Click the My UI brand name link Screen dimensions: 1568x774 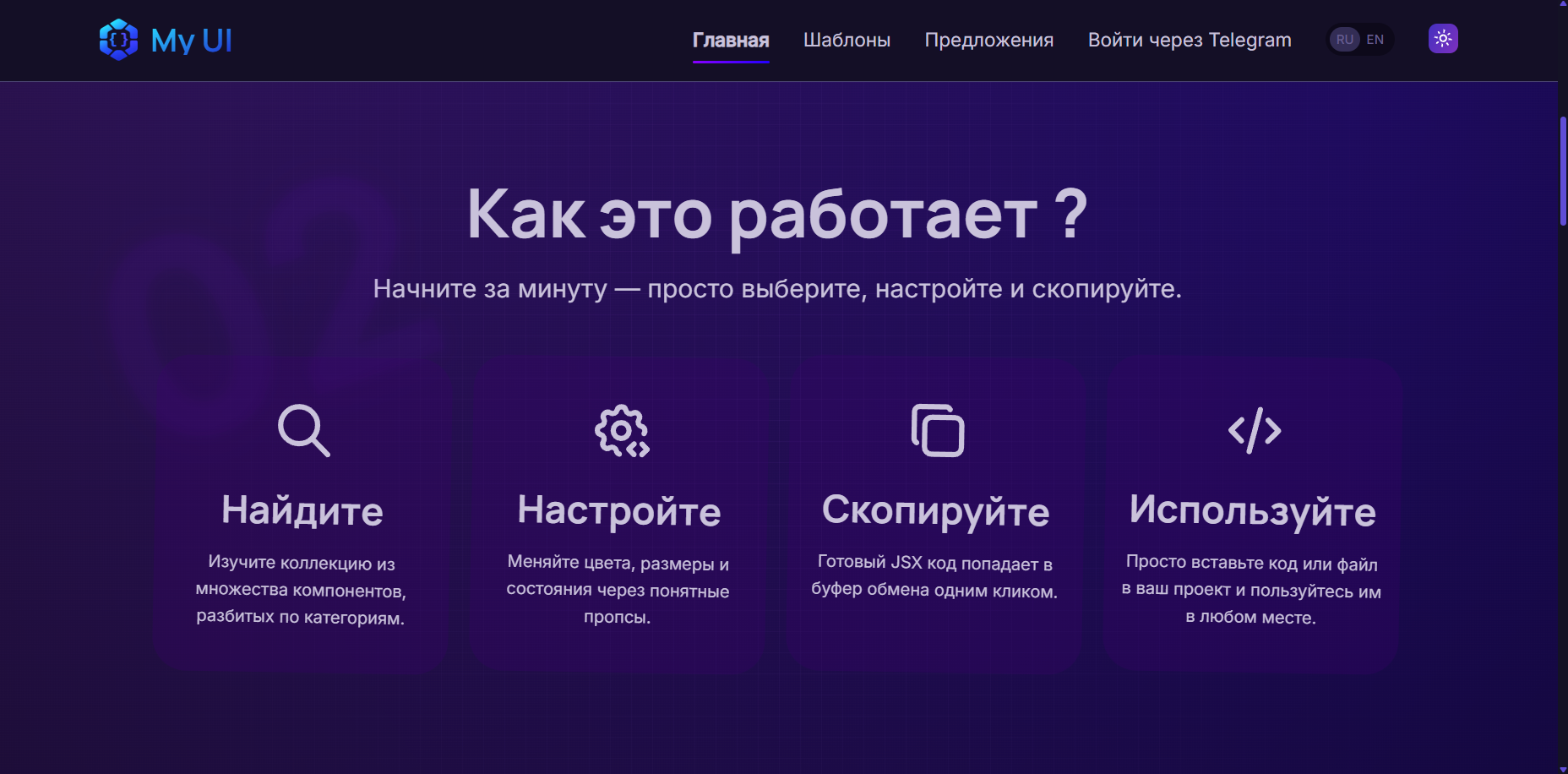coord(191,41)
